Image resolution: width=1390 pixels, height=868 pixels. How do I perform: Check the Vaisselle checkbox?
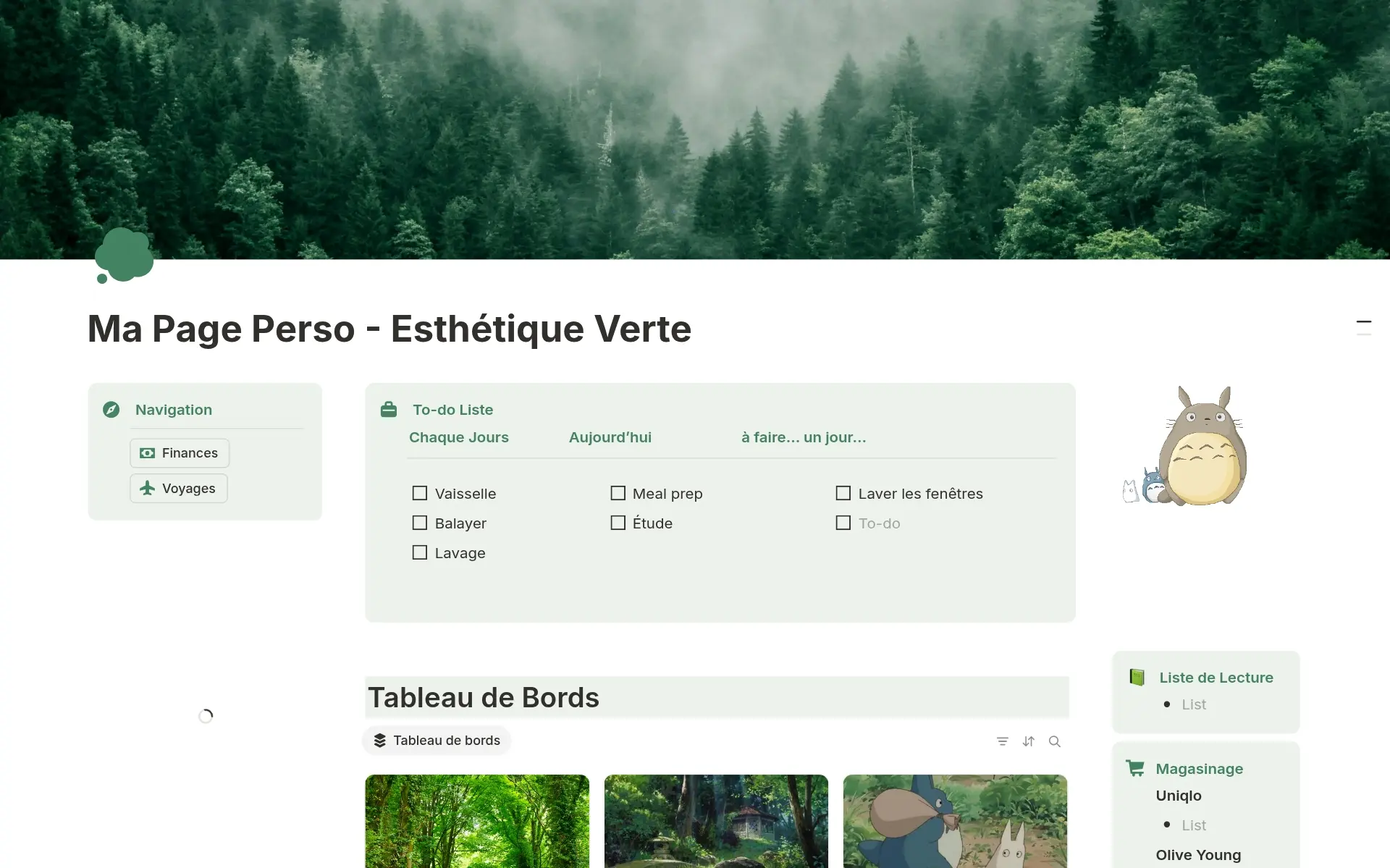tap(420, 494)
